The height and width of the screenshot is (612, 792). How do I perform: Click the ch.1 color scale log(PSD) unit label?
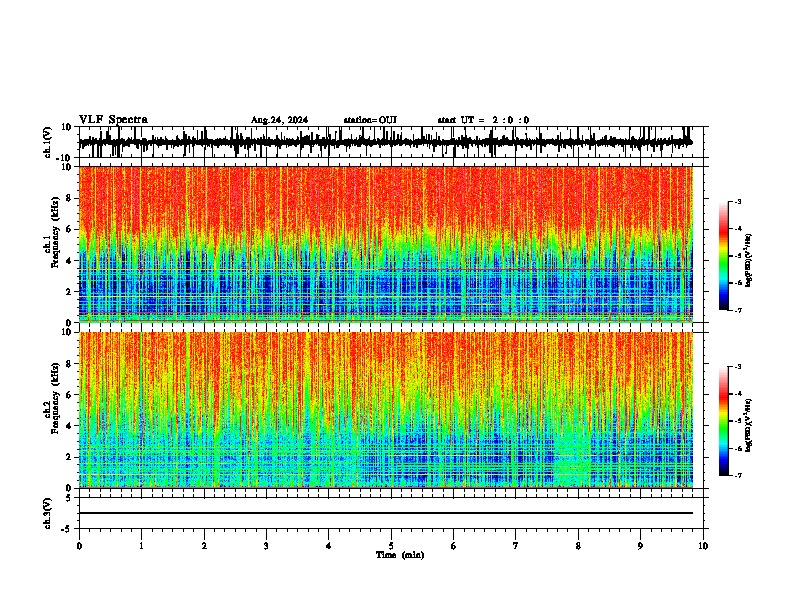click(x=748, y=261)
